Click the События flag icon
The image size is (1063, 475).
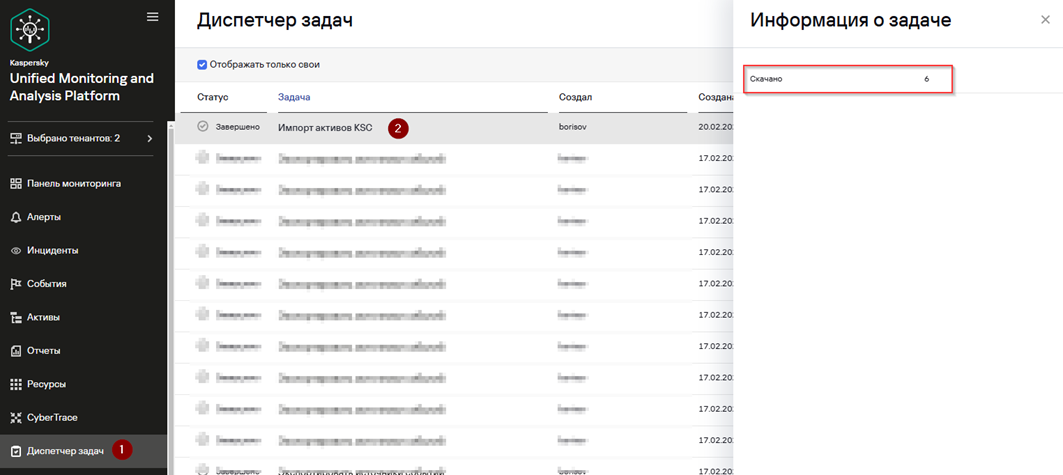(x=17, y=284)
